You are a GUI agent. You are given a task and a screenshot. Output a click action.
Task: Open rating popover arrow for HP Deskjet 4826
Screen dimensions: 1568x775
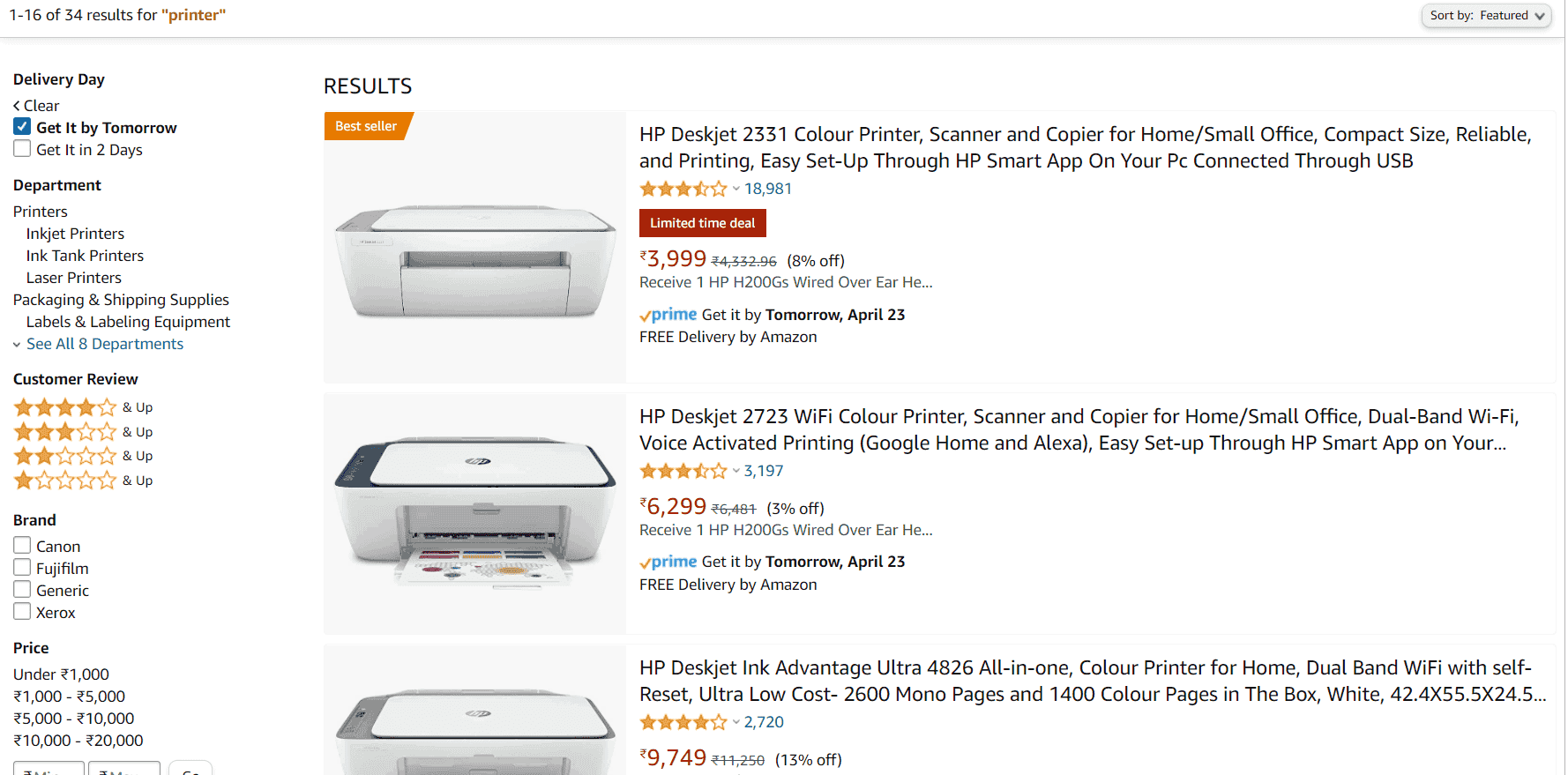click(x=736, y=722)
